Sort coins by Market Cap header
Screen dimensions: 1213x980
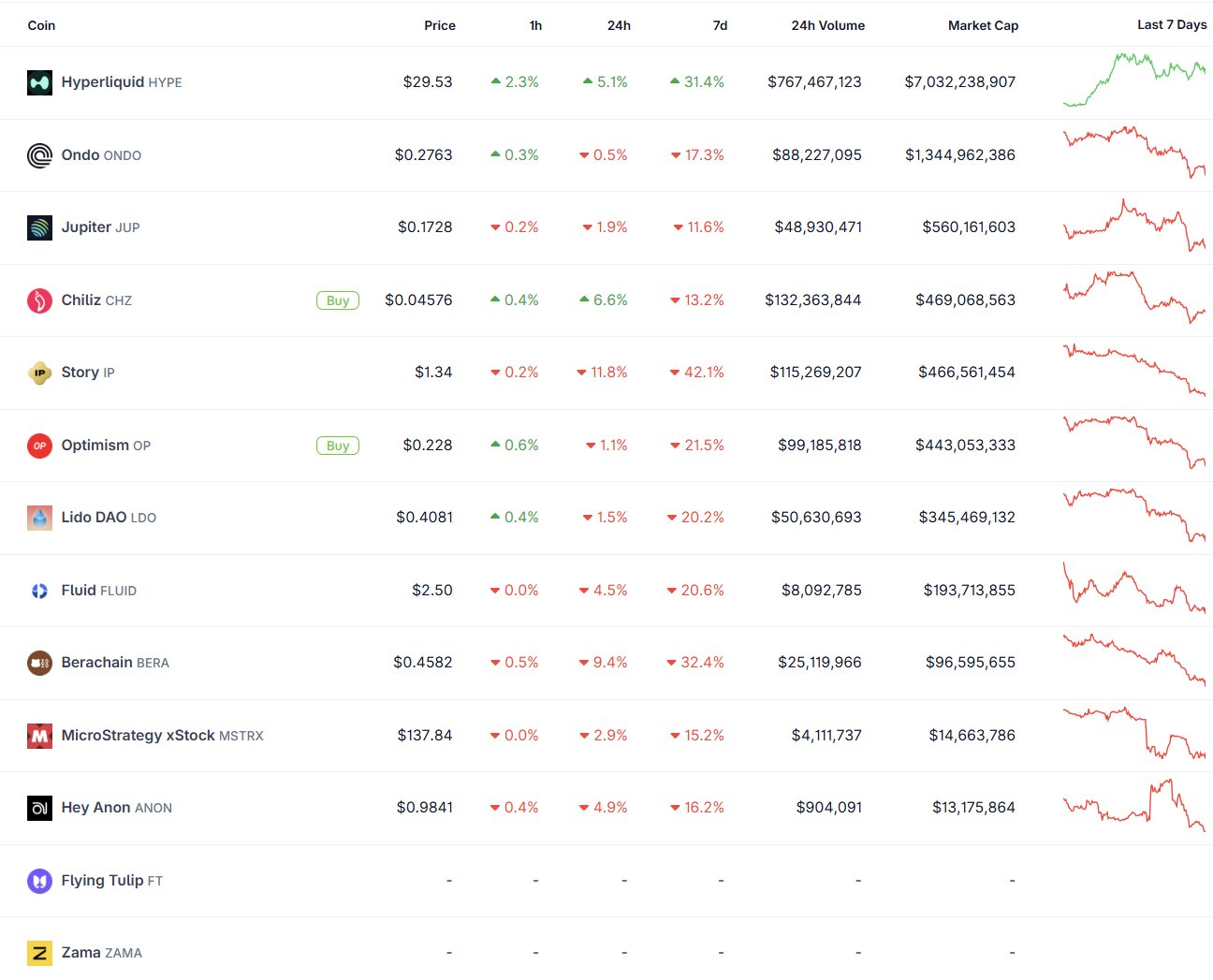[983, 25]
